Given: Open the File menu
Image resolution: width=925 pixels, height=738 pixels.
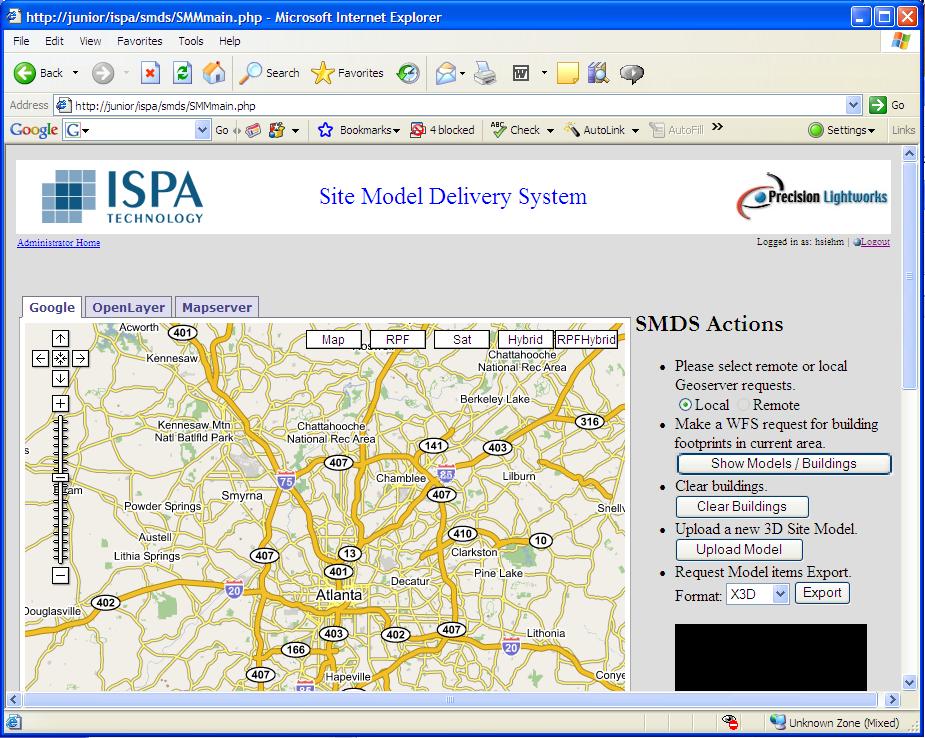Looking at the screenshot, I should point(21,41).
